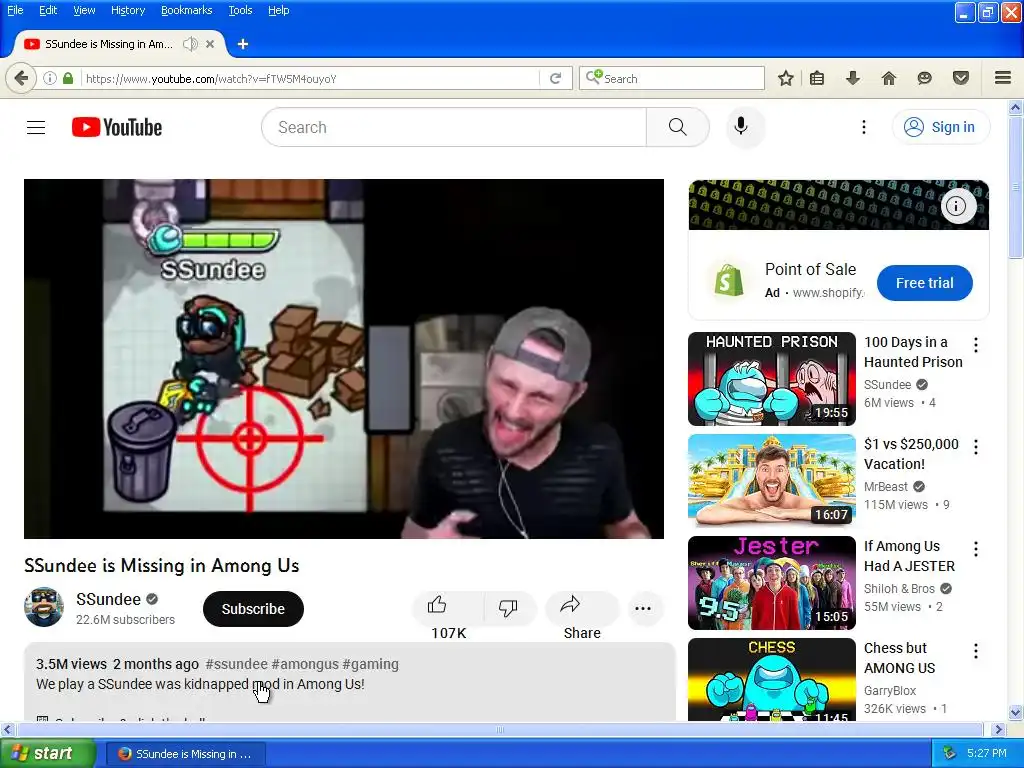Open a new tab with plus
This screenshot has height=768, width=1024.
pyautogui.click(x=243, y=44)
